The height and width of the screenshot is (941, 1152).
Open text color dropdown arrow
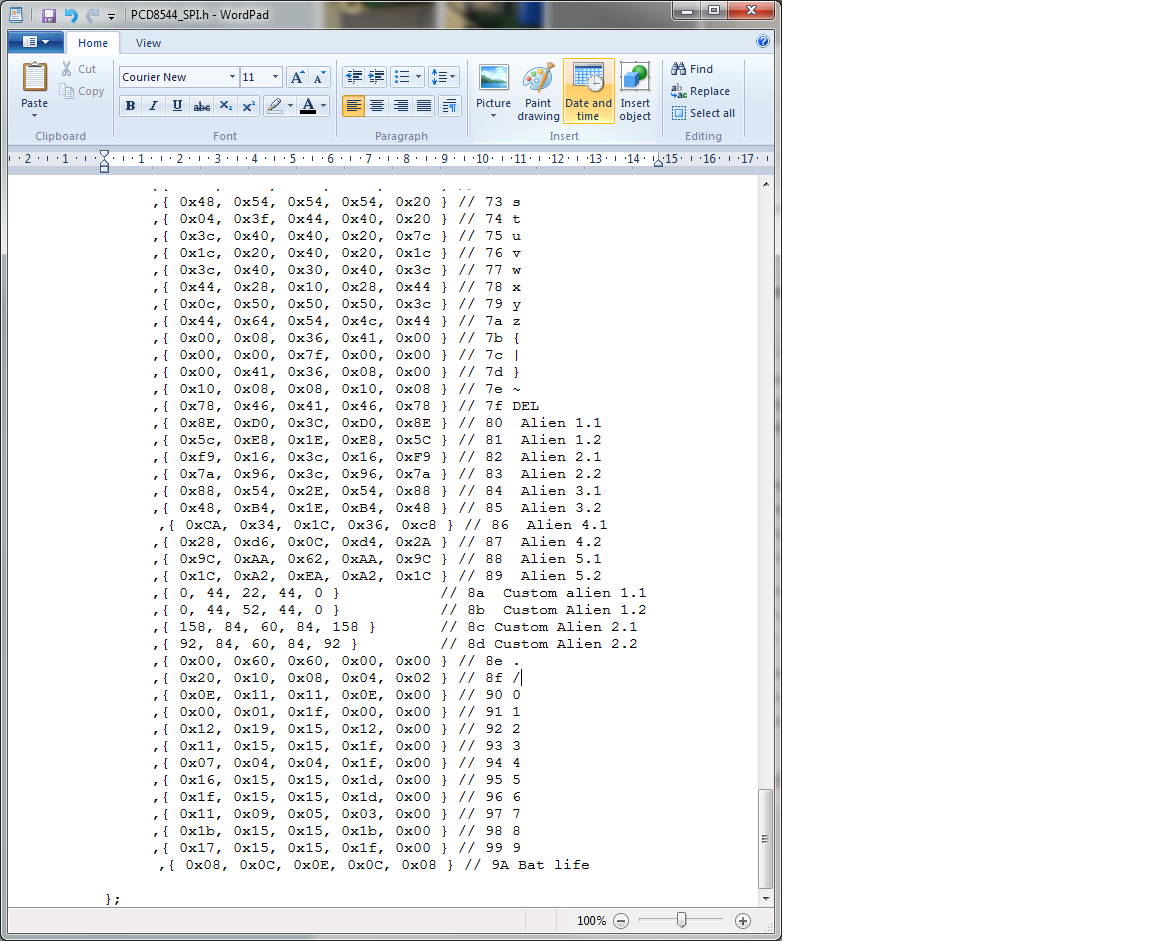pos(323,106)
